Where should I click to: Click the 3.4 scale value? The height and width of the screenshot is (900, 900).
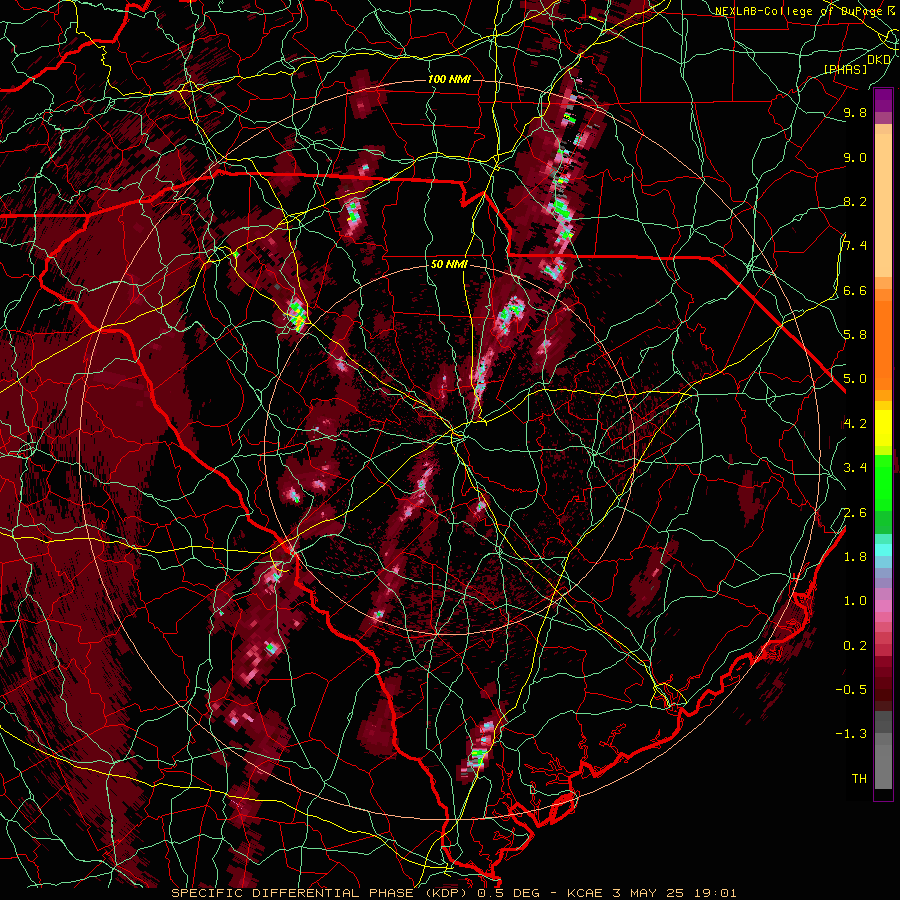[855, 468]
